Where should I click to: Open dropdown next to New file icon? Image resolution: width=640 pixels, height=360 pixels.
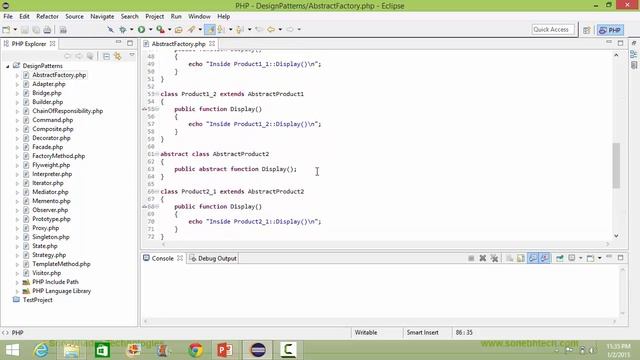tap(15, 30)
